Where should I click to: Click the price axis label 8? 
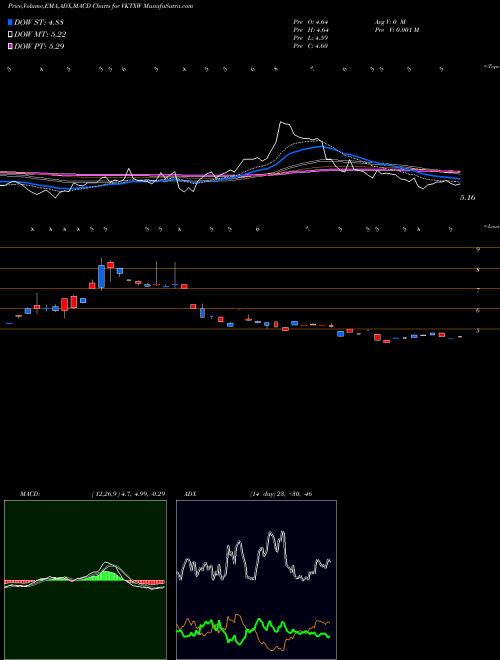click(478, 270)
